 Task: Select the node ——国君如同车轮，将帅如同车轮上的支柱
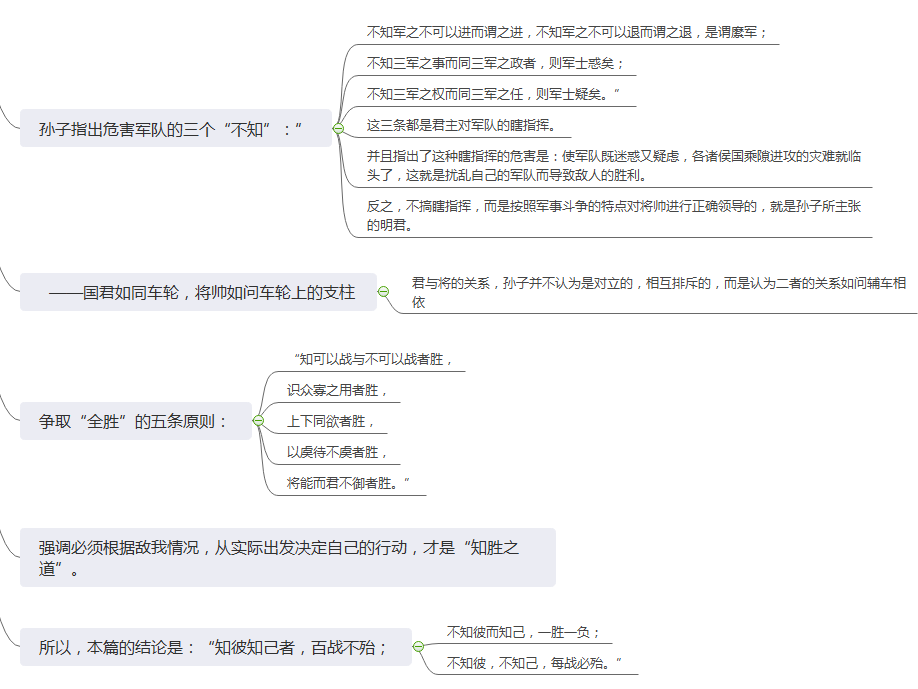(198, 292)
